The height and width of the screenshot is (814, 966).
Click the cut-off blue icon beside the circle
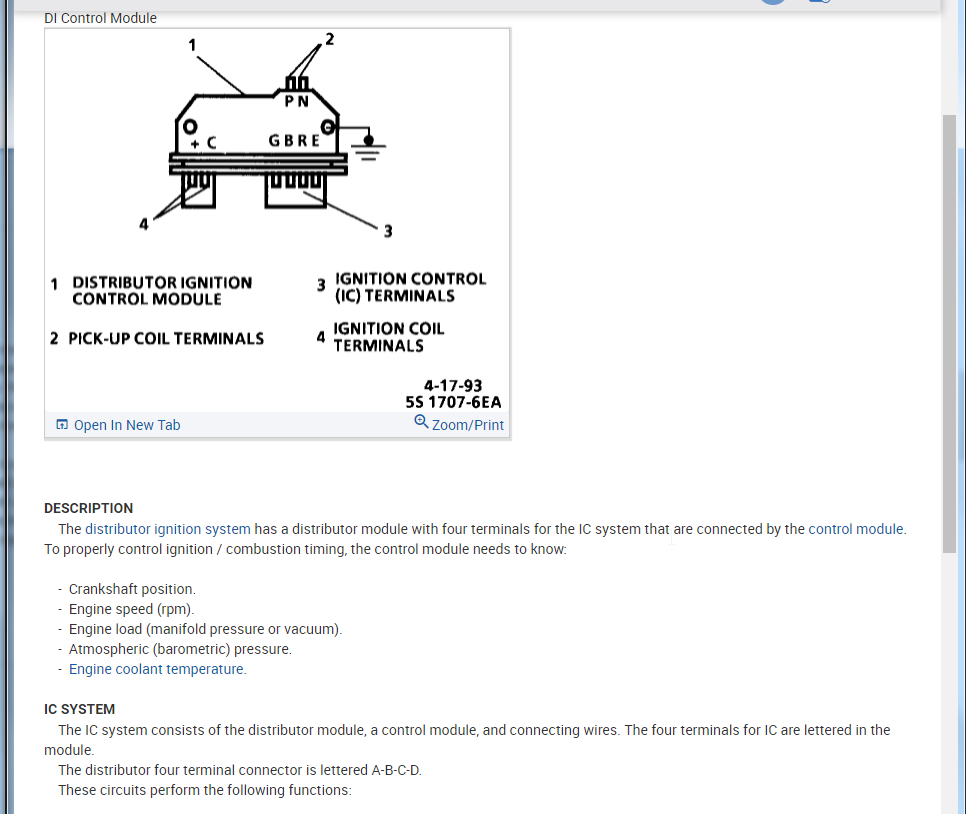click(820, 2)
